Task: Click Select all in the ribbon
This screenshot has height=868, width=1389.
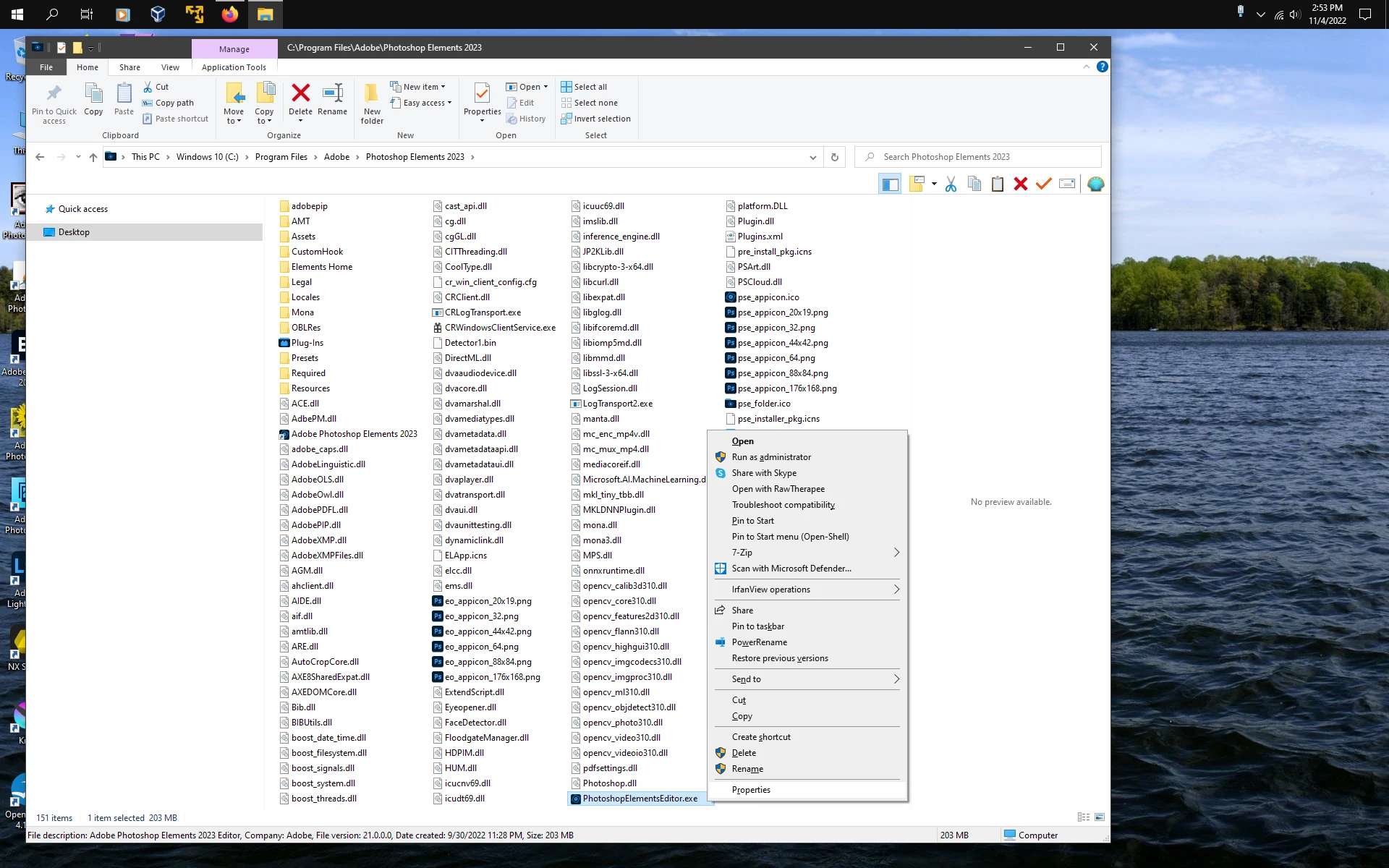Action: click(x=590, y=87)
